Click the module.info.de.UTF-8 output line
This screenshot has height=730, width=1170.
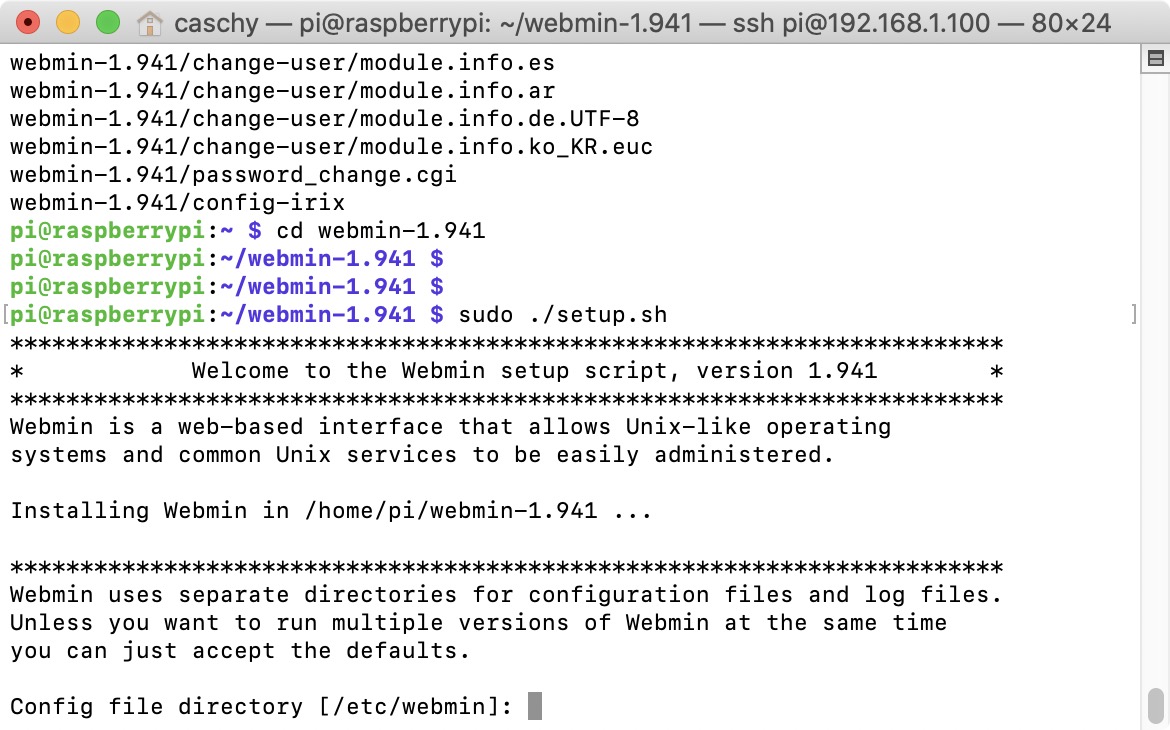pos(324,119)
